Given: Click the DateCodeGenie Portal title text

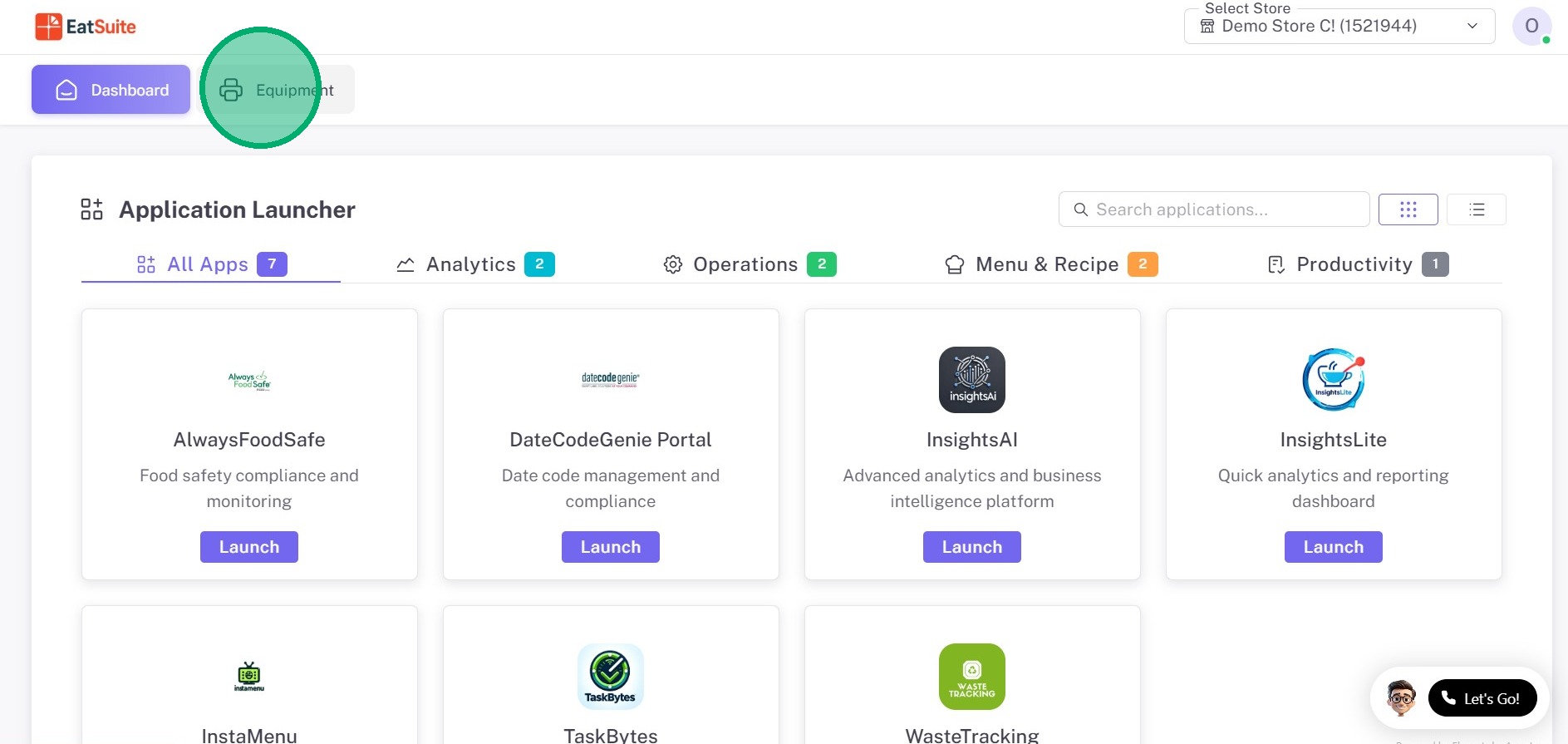Looking at the screenshot, I should pyautogui.click(x=611, y=440).
